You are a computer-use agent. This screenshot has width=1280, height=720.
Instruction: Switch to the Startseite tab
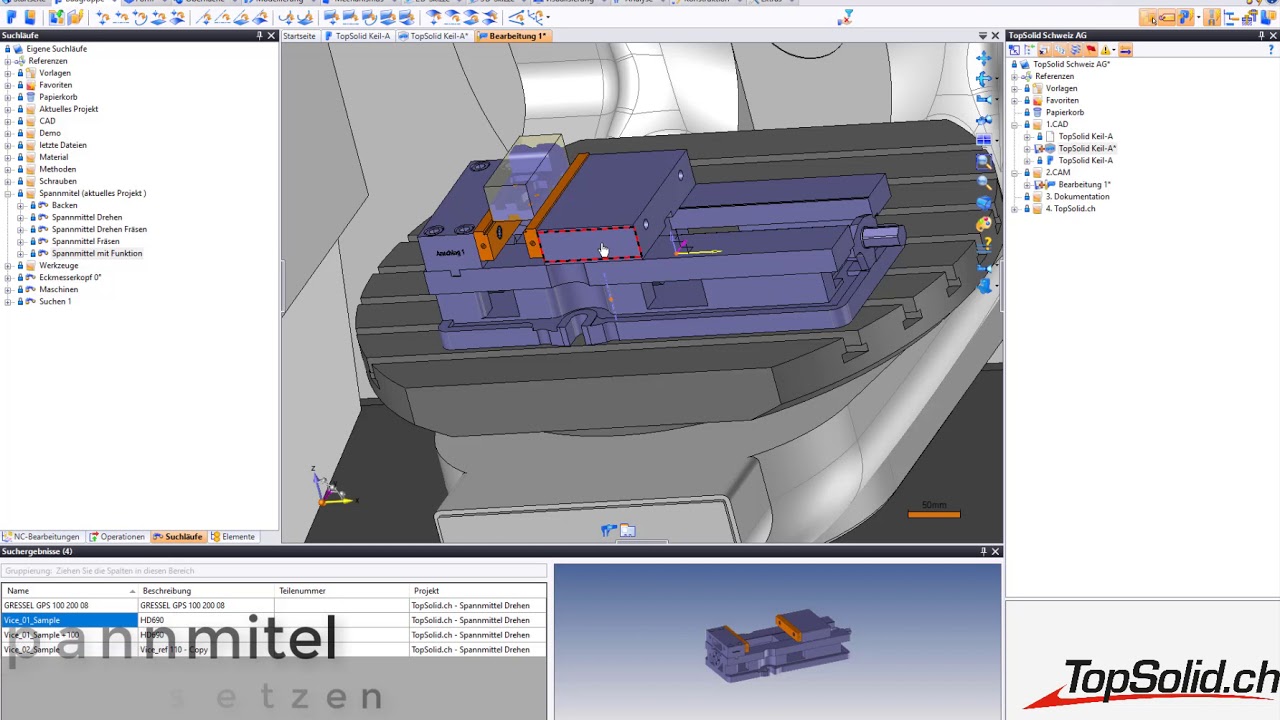299,35
